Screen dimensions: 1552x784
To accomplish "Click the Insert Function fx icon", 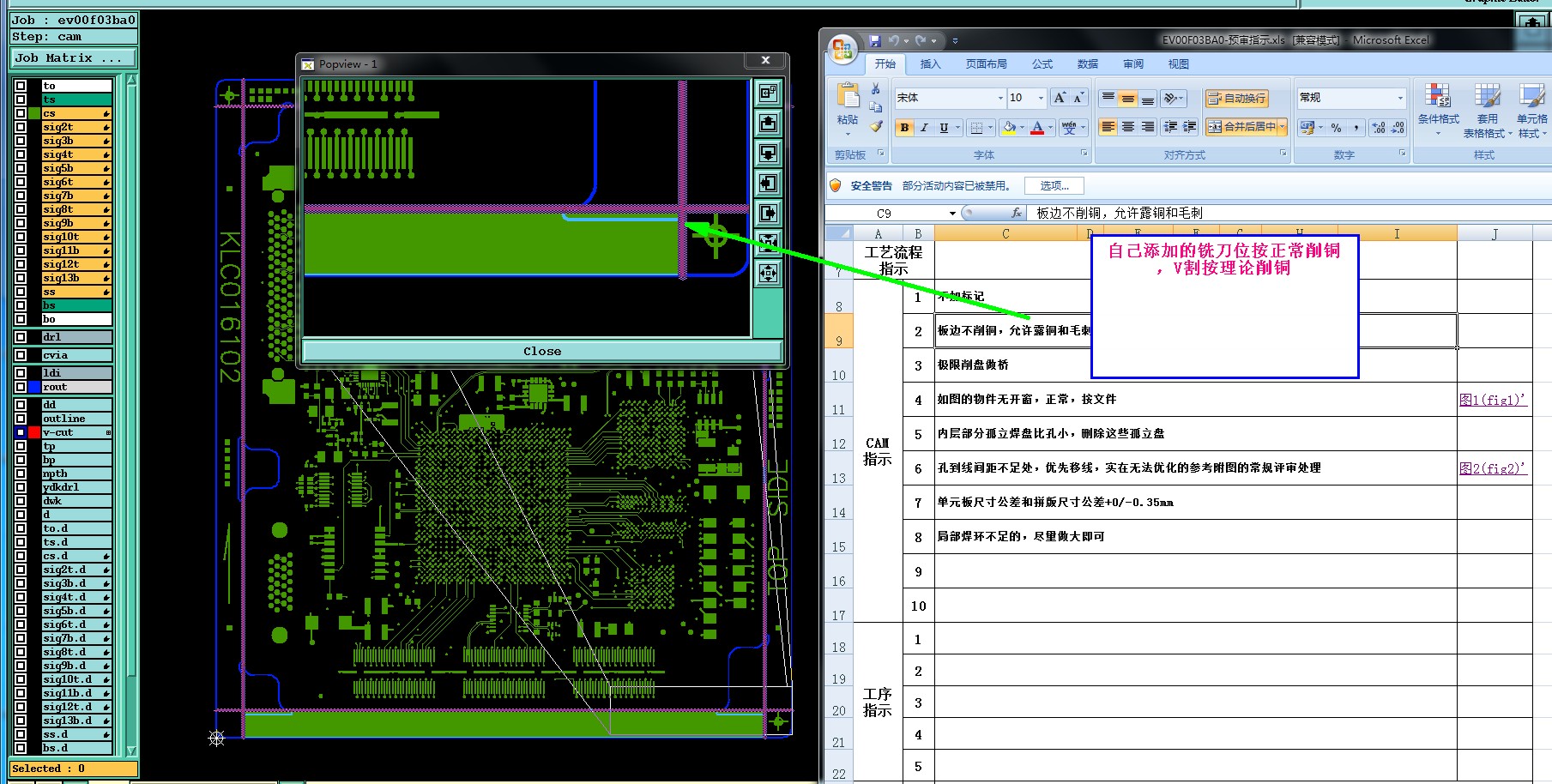I will [1017, 213].
